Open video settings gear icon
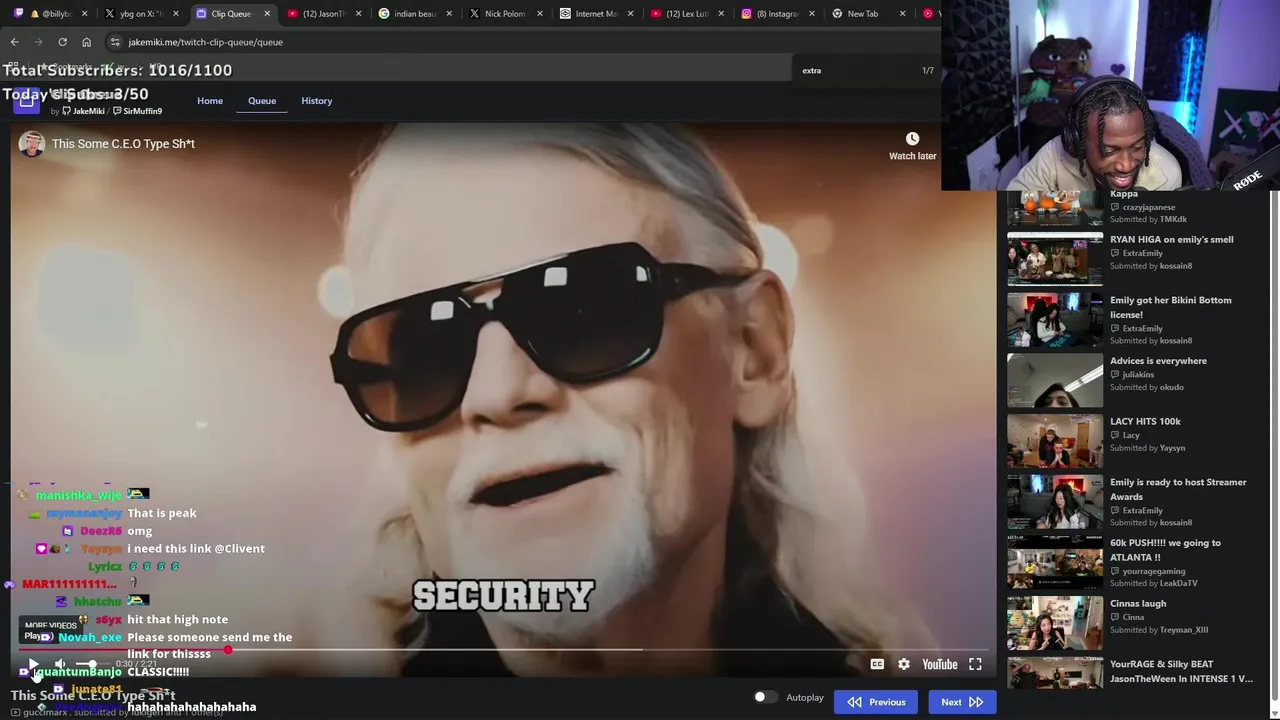This screenshot has width=1280, height=720. [904, 664]
